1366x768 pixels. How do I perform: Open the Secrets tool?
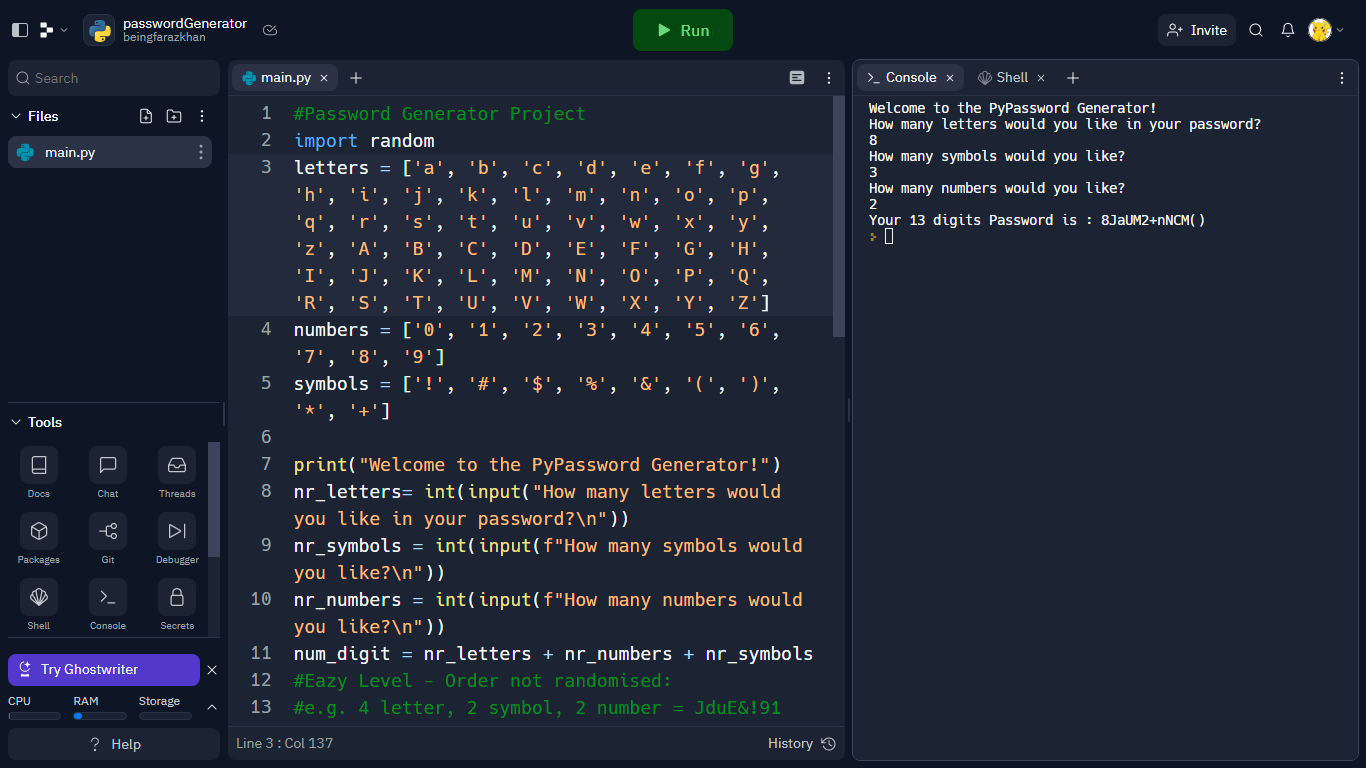[x=177, y=605]
